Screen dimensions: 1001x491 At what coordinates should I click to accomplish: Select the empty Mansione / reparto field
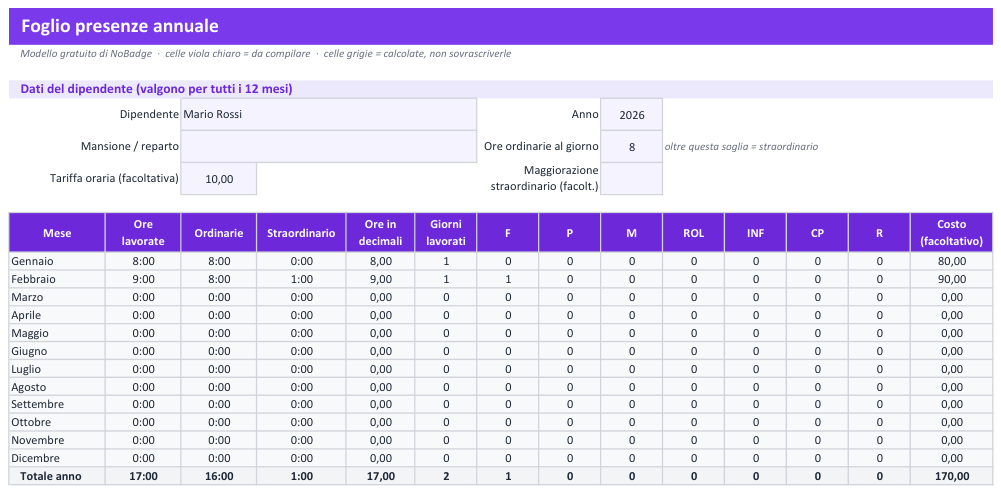coord(329,147)
